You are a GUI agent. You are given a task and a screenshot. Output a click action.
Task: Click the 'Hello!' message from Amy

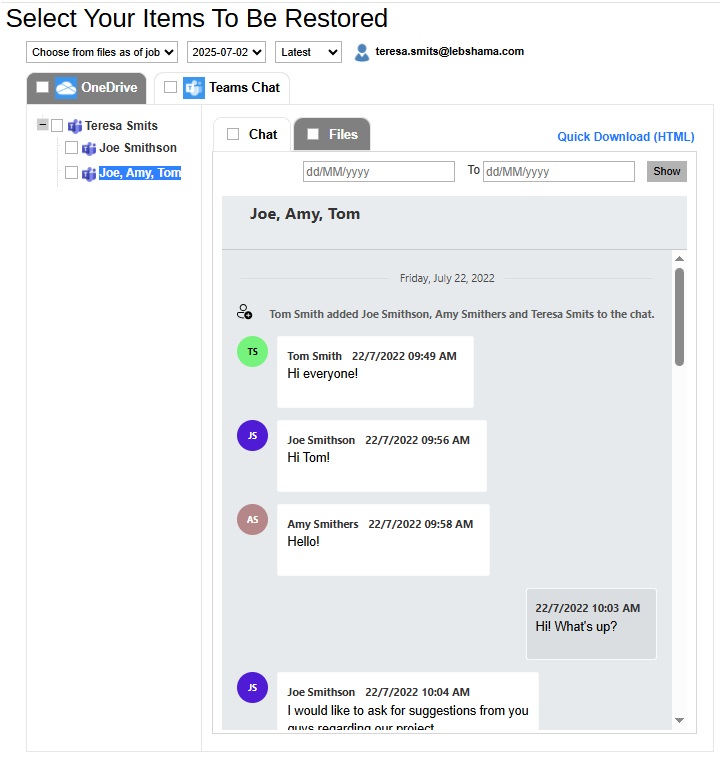coord(383,540)
